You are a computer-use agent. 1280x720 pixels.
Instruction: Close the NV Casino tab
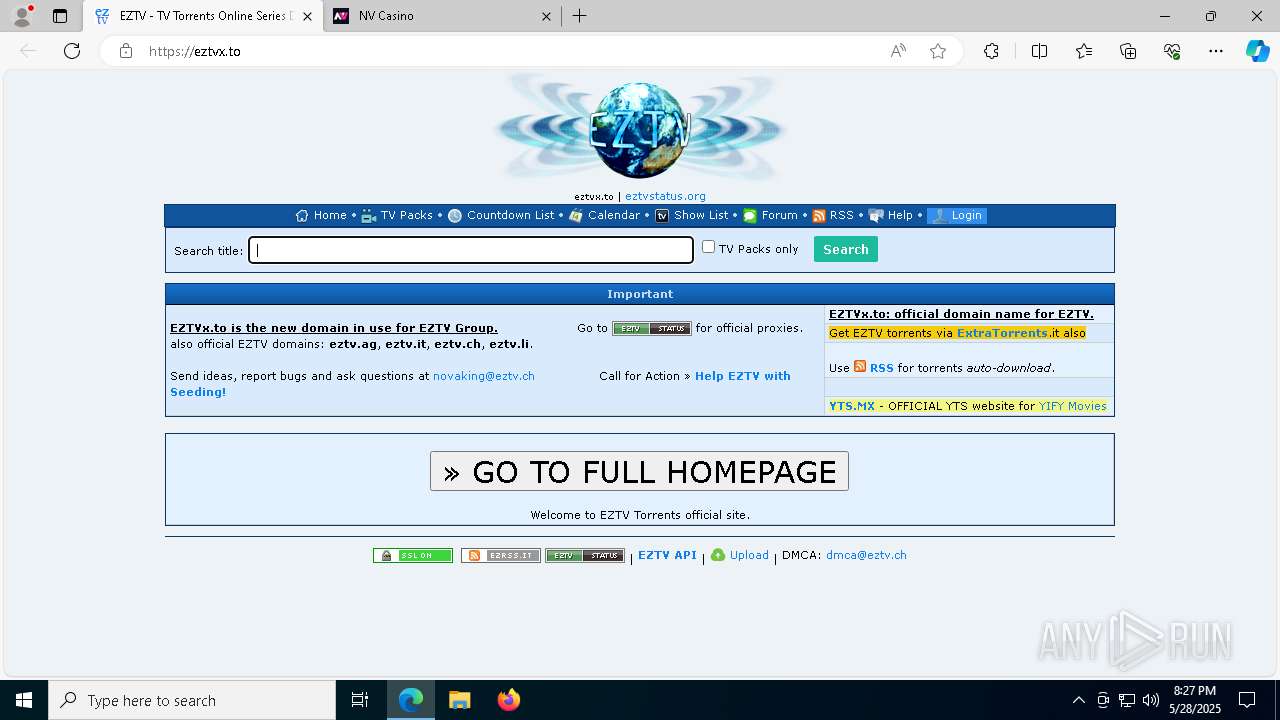[x=546, y=16]
